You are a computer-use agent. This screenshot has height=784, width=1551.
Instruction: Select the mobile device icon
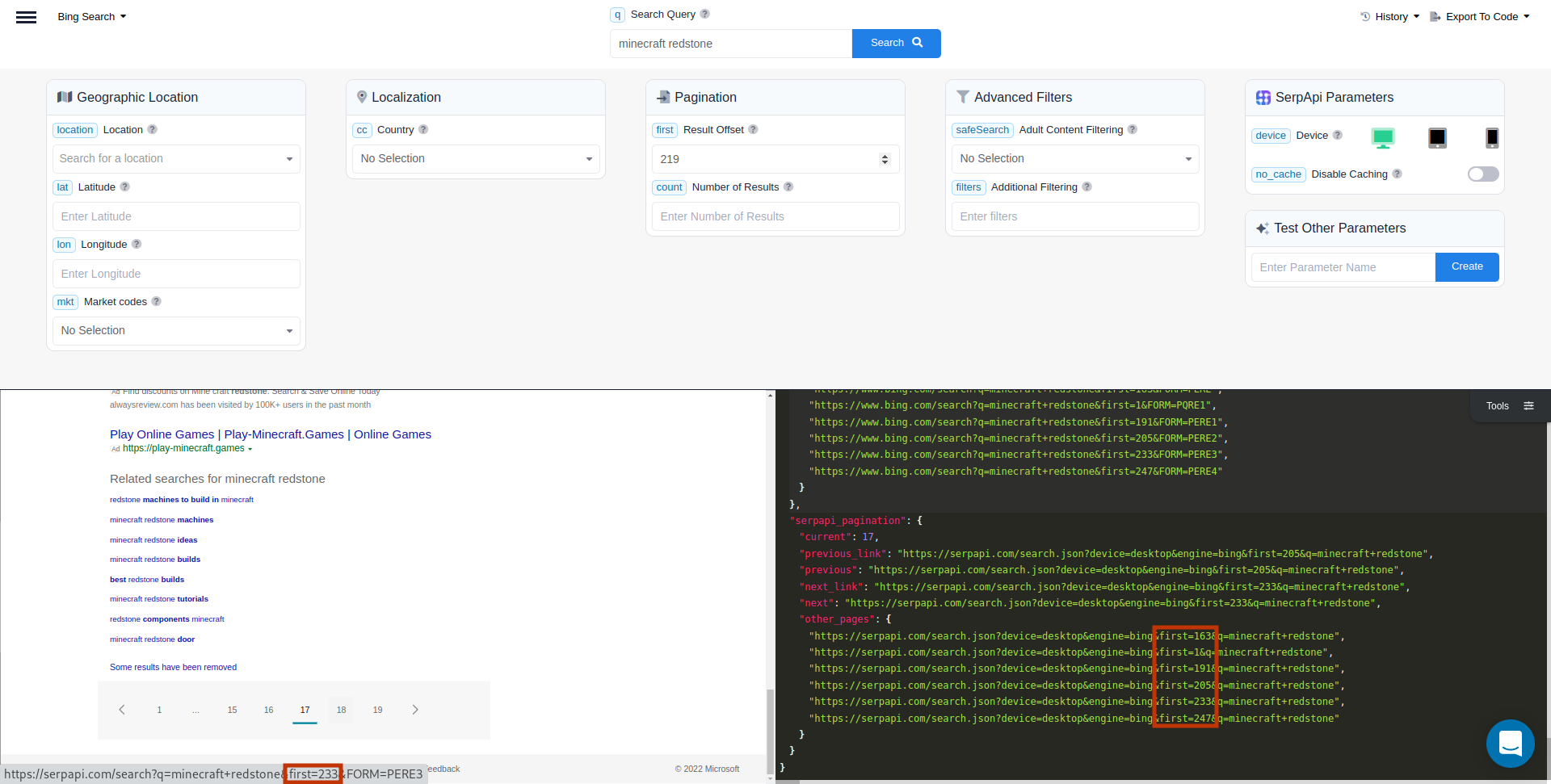[1490, 137]
